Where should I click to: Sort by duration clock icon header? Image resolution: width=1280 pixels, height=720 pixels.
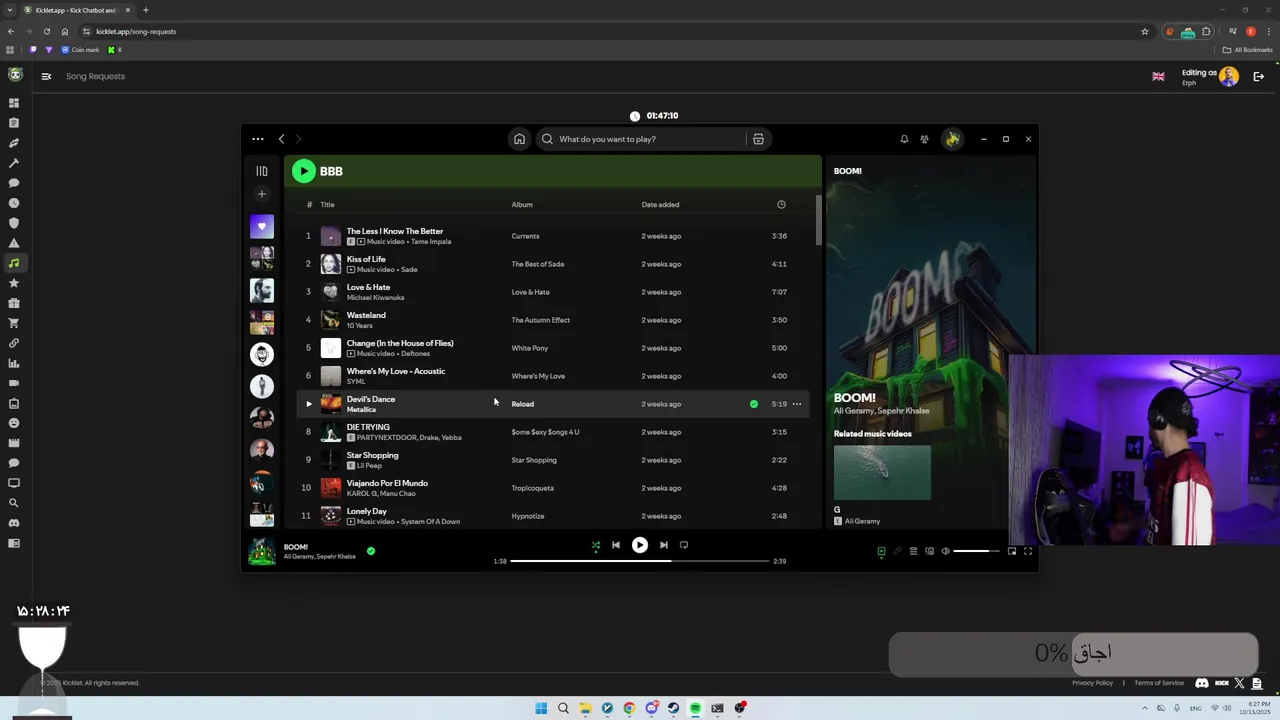781,205
